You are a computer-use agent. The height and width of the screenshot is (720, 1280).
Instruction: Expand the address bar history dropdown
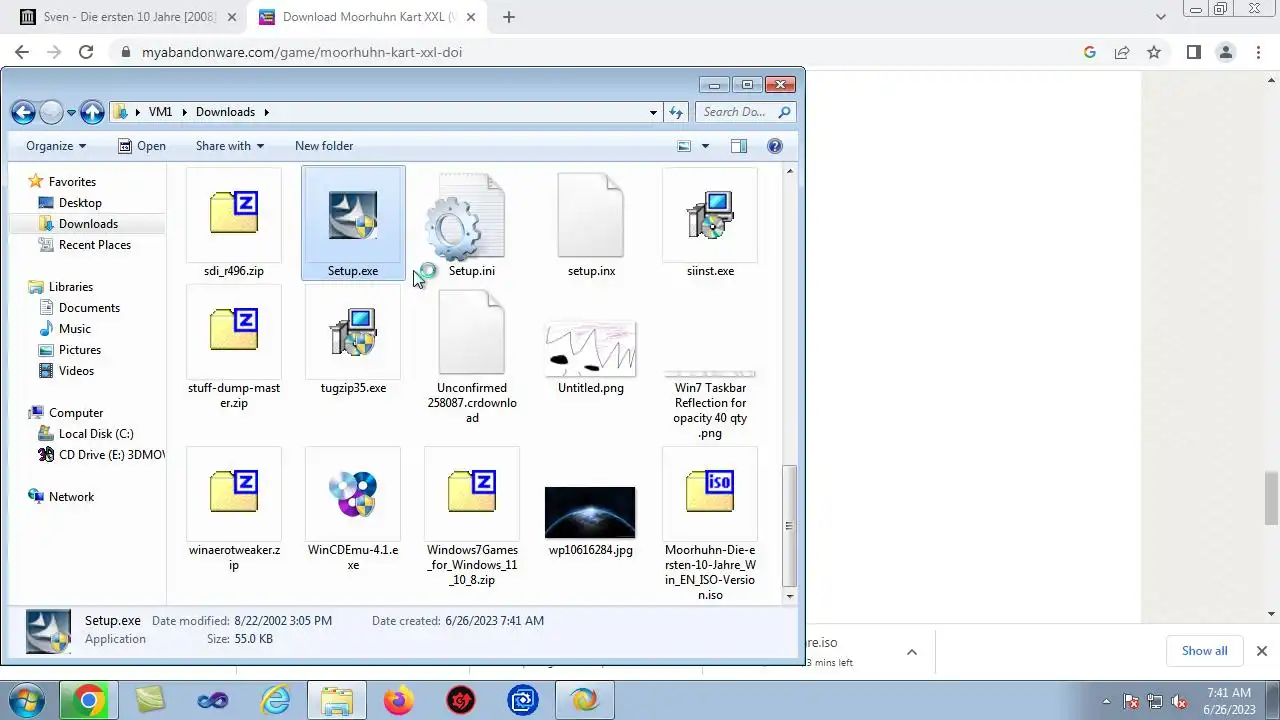(653, 112)
